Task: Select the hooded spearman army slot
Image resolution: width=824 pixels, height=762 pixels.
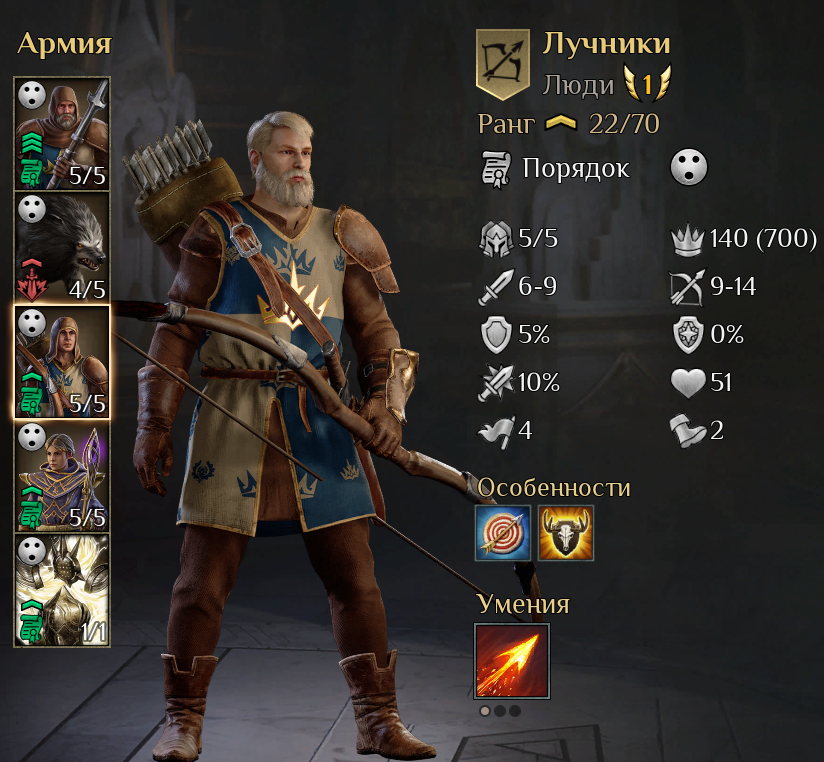Action: (x=62, y=133)
